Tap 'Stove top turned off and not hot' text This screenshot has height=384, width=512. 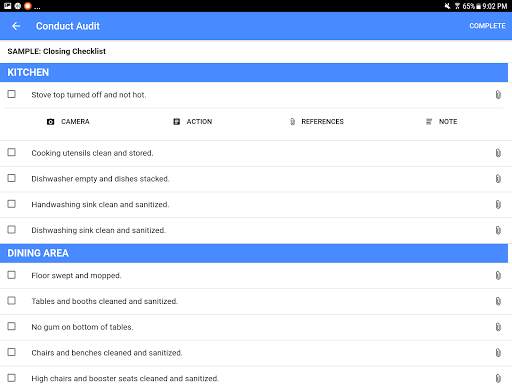pyautogui.click(x=89, y=95)
